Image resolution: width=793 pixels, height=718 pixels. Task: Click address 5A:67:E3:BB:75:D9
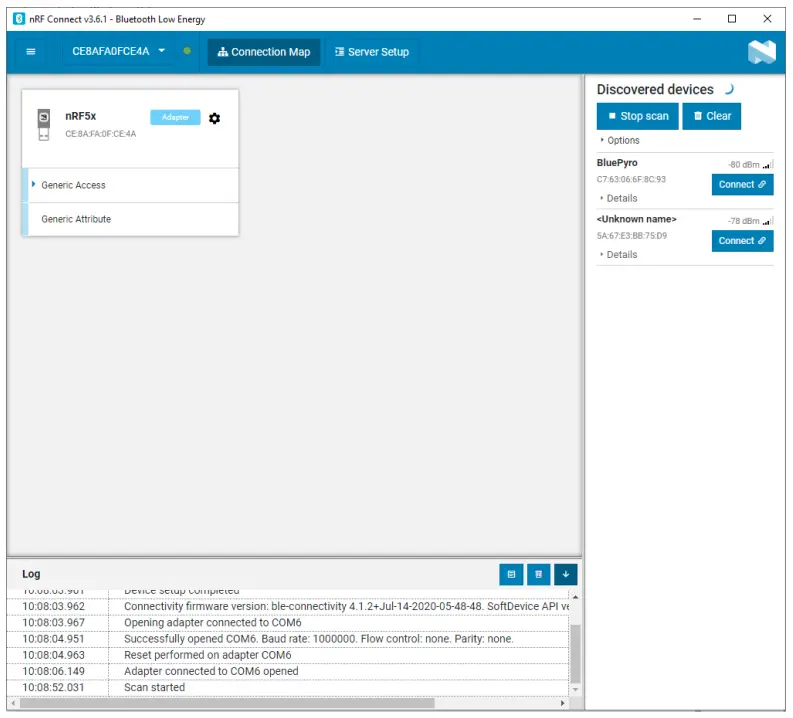pos(632,236)
